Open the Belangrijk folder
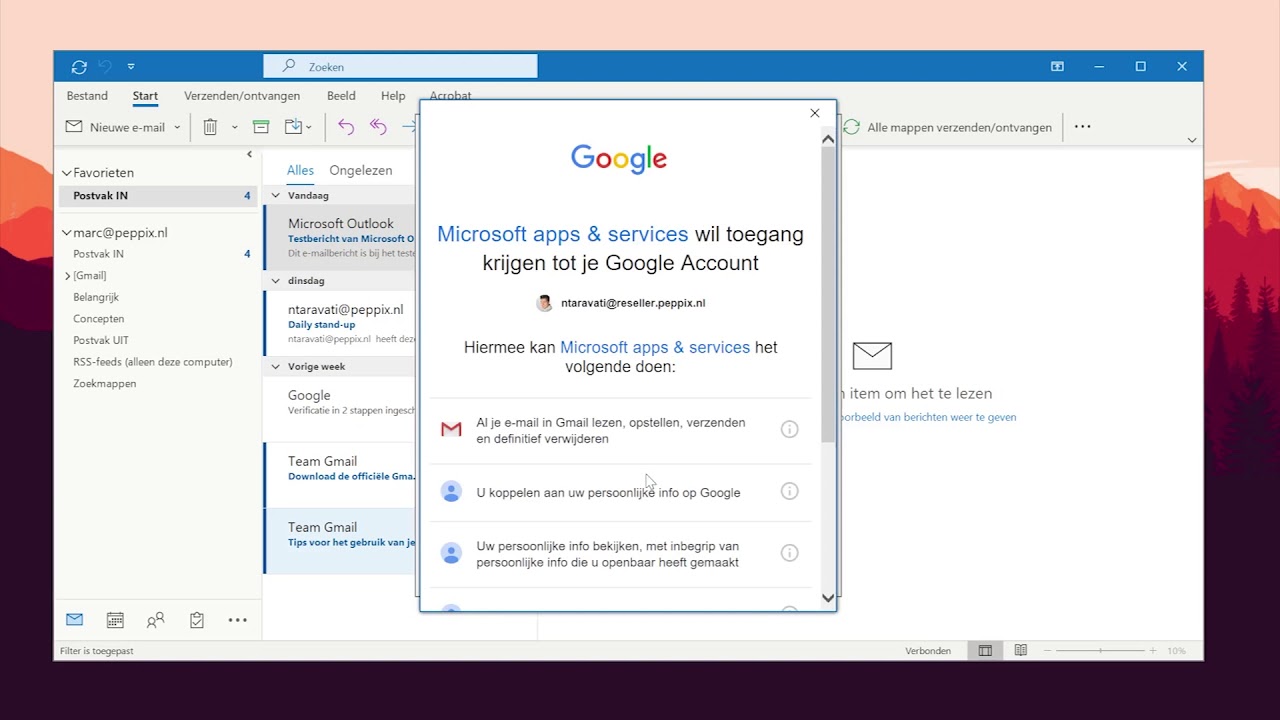1280x720 pixels. click(x=98, y=297)
